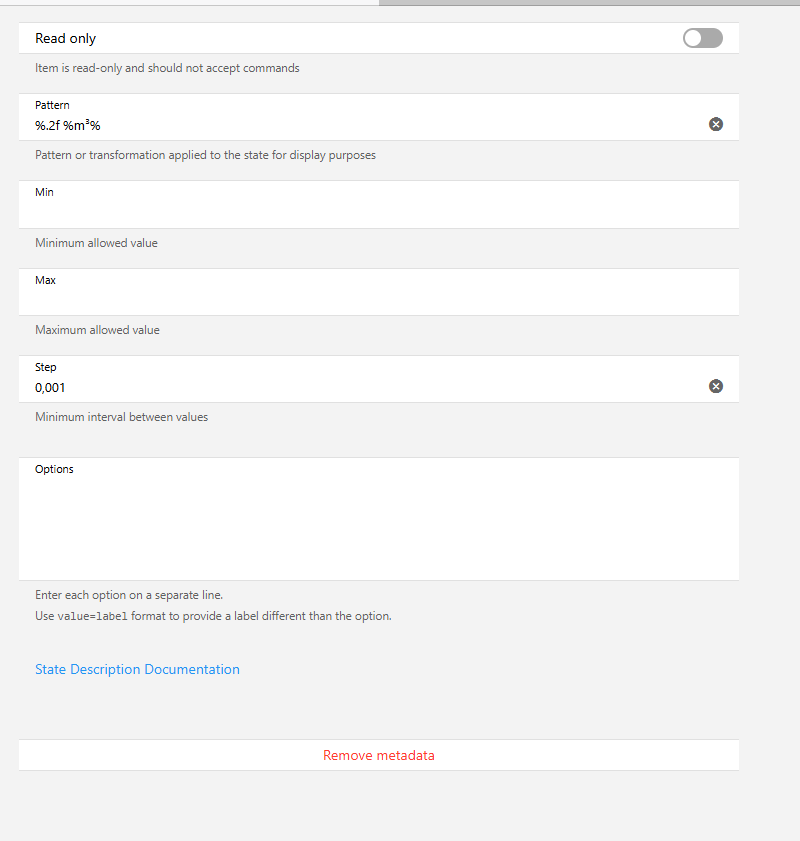Click the Min field label
The height and width of the screenshot is (841, 800).
click(x=44, y=192)
